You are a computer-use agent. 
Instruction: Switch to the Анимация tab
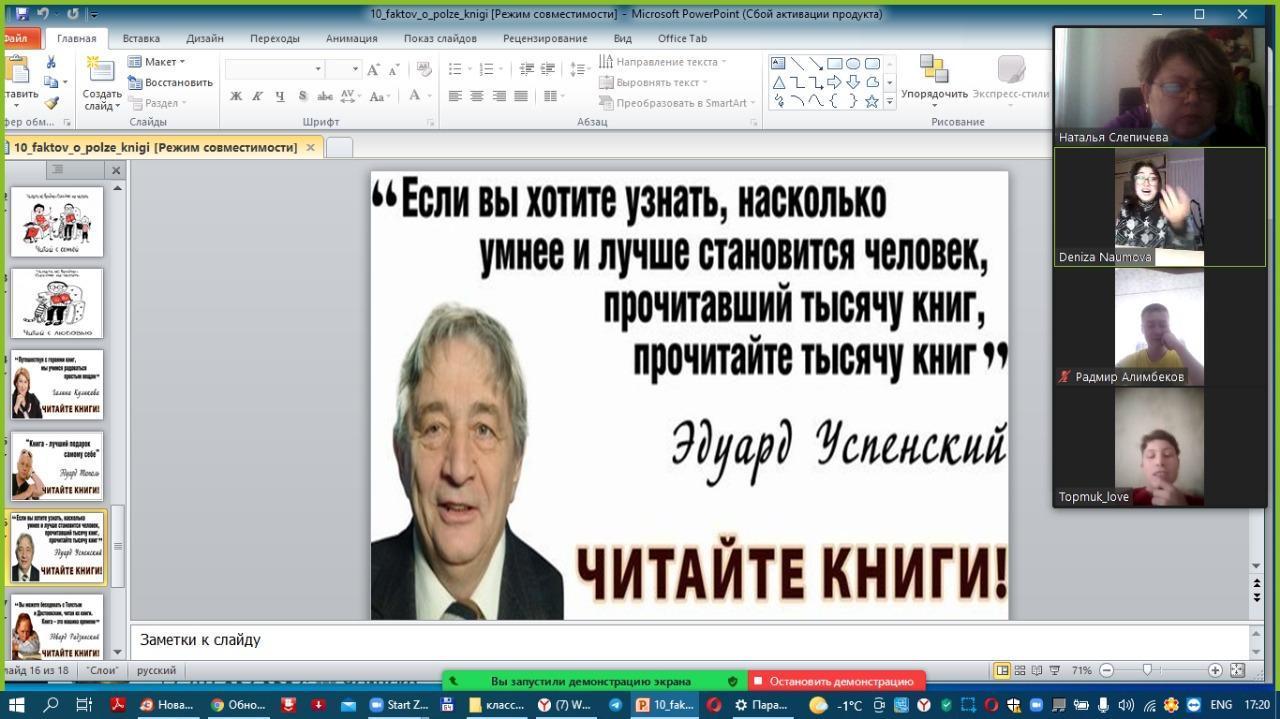(x=351, y=39)
